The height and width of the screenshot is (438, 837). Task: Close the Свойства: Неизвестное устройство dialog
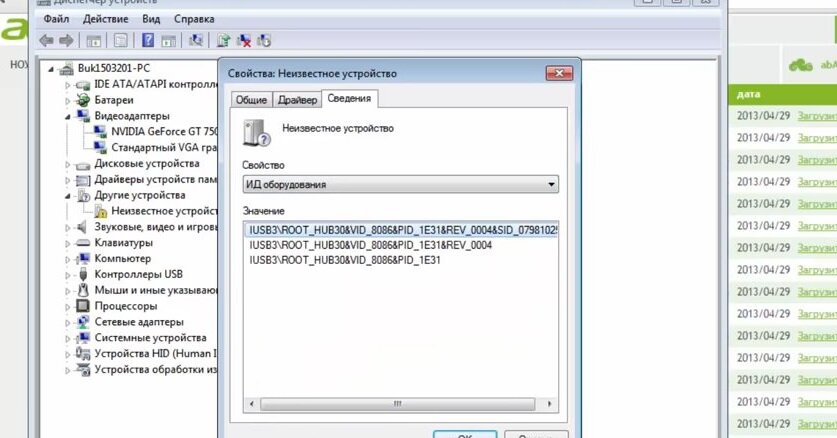click(x=559, y=73)
